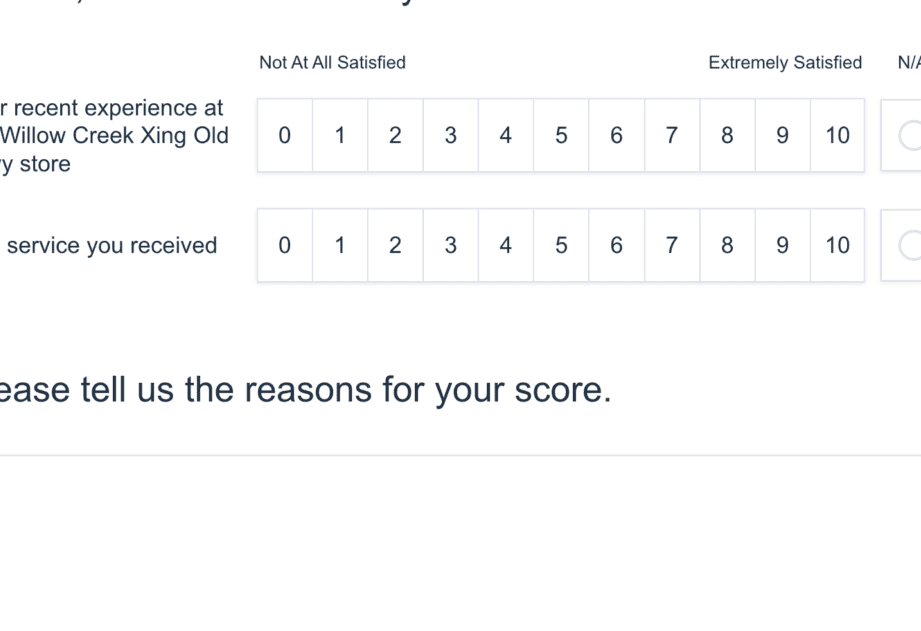This screenshot has width=921, height=631.
Task: Mark N/A for service you received
Action: click(x=909, y=245)
